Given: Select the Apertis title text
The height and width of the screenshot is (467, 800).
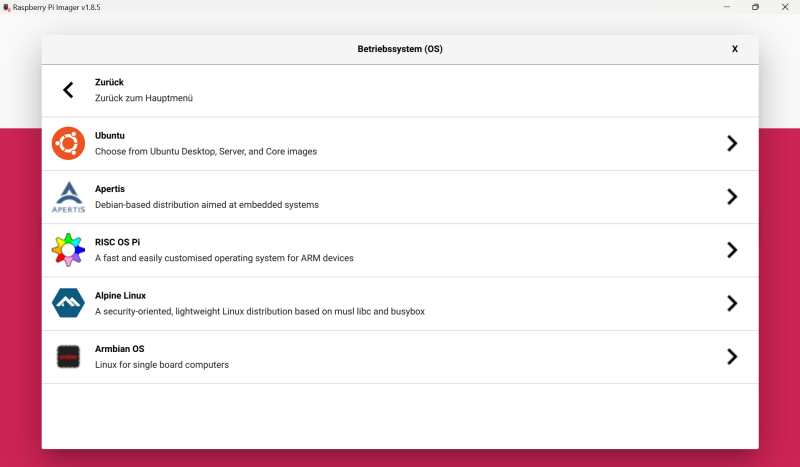Looking at the screenshot, I should coord(110,189).
